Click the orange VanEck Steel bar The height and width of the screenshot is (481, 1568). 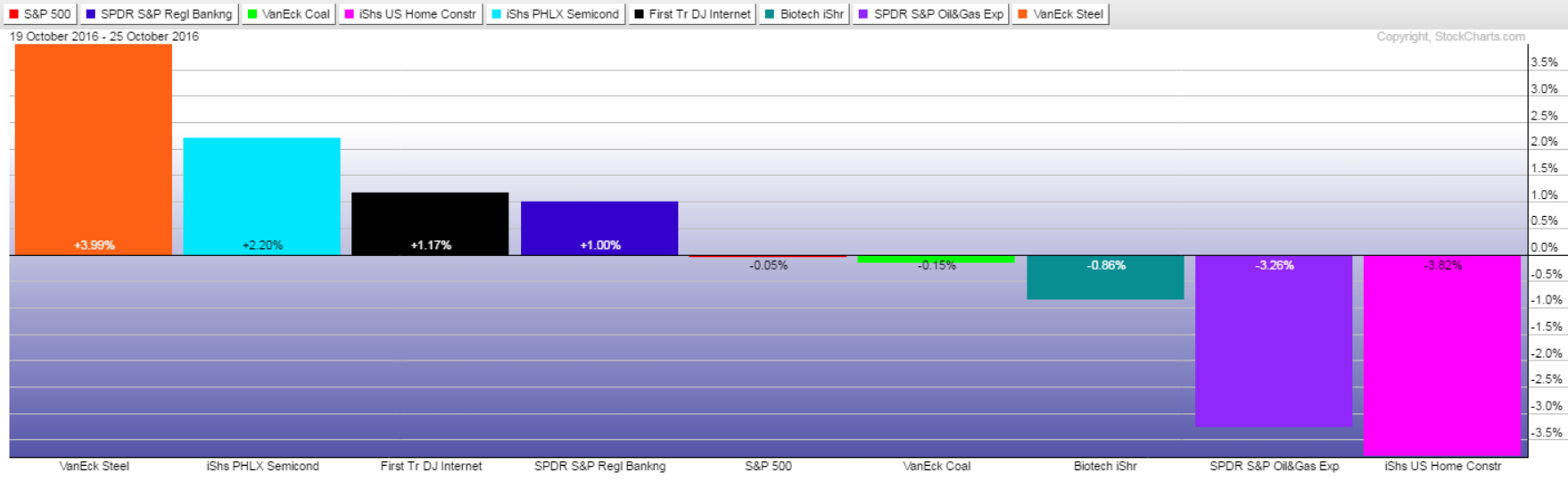pyautogui.click(x=94, y=150)
